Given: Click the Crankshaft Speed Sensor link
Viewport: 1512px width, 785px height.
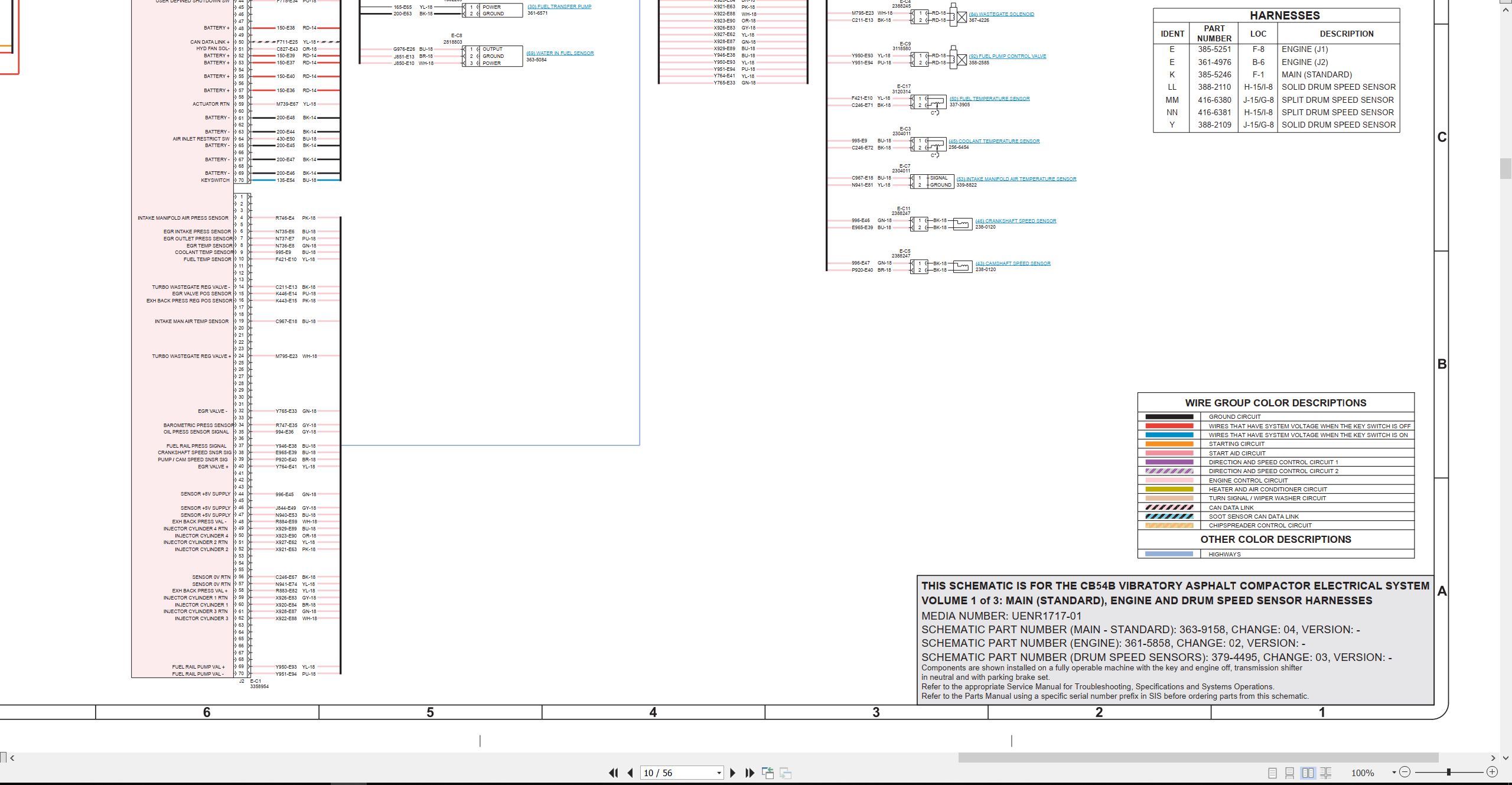Looking at the screenshot, I should (x=1016, y=221).
